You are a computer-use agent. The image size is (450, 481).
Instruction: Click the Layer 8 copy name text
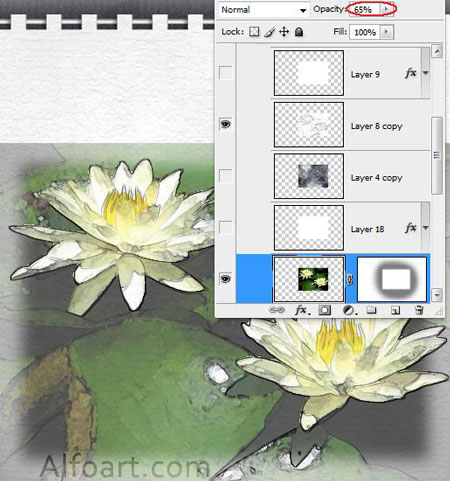click(376, 126)
